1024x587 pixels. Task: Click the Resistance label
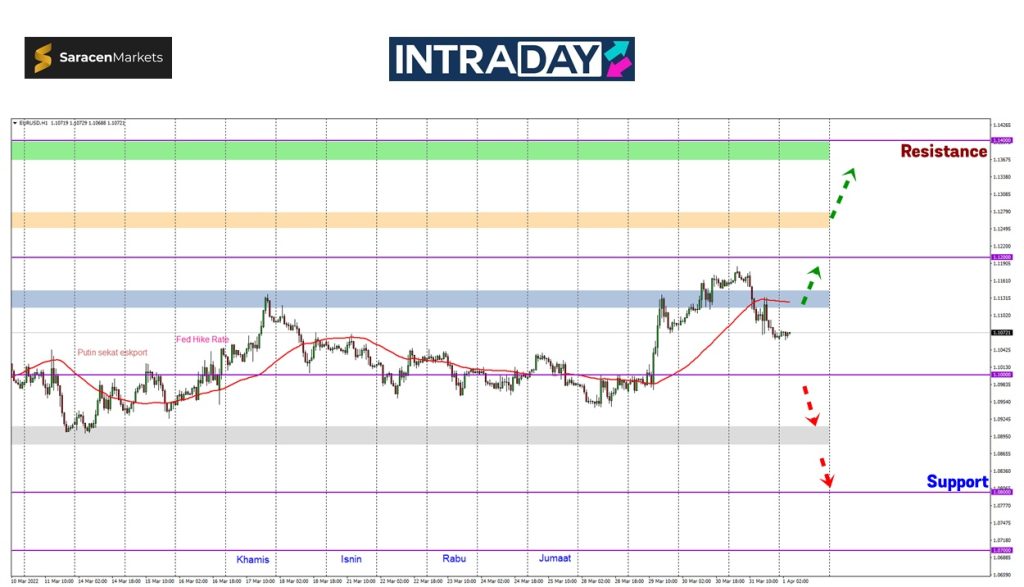point(943,151)
